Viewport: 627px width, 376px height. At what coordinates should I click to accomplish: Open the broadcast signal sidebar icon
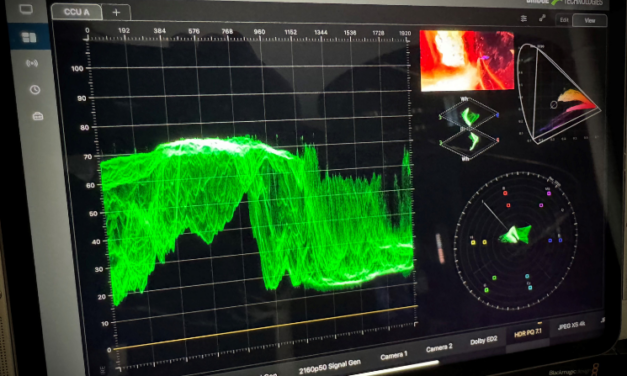coord(32,63)
